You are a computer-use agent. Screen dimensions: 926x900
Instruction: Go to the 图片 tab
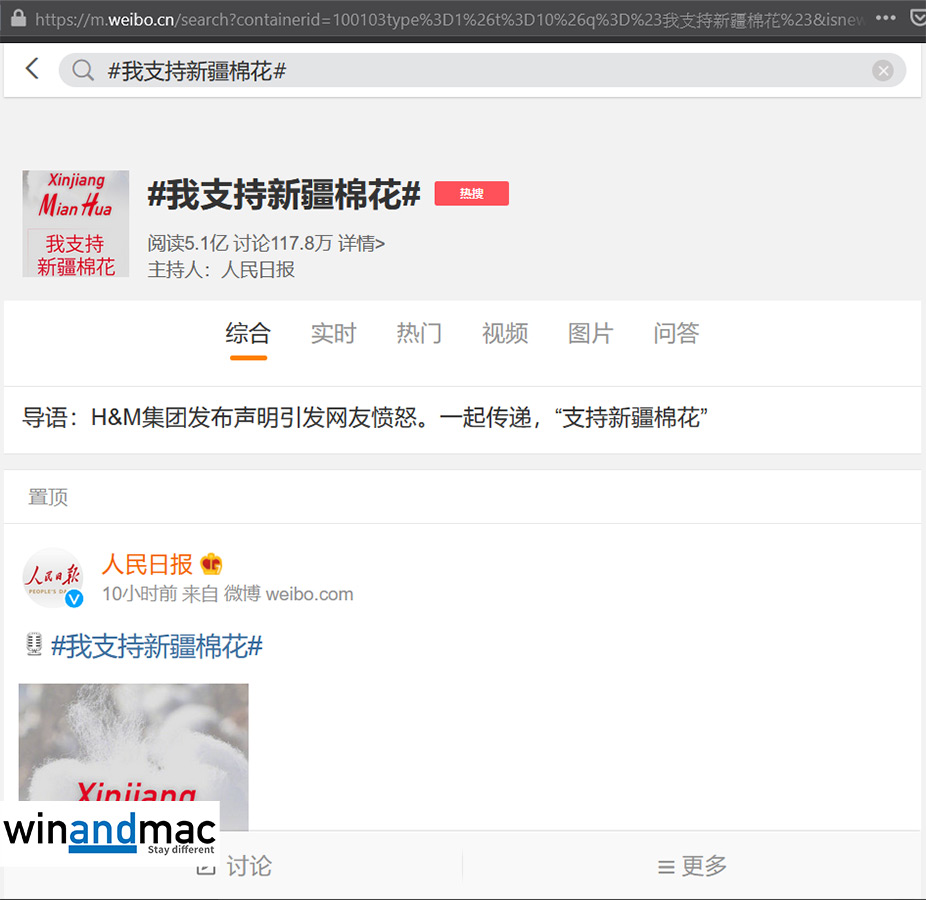pyautogui.click(x=590, y=333)
